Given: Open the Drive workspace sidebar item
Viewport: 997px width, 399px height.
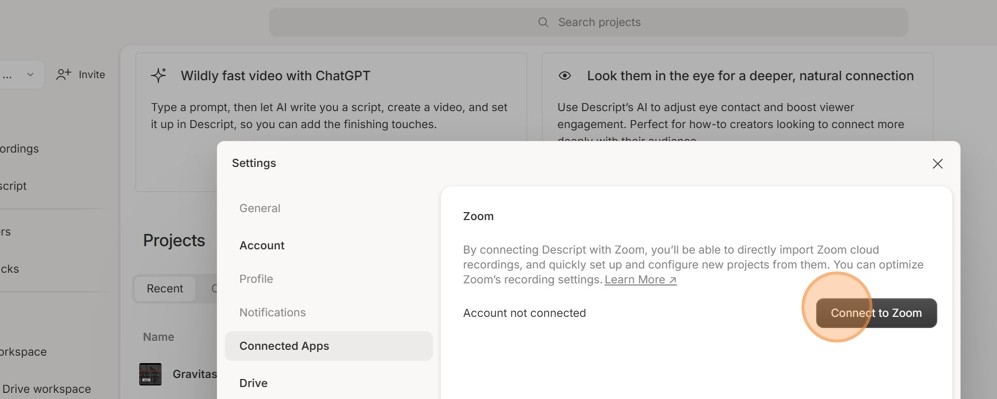Looking at the screenshot, I should (x=46, y=389).
